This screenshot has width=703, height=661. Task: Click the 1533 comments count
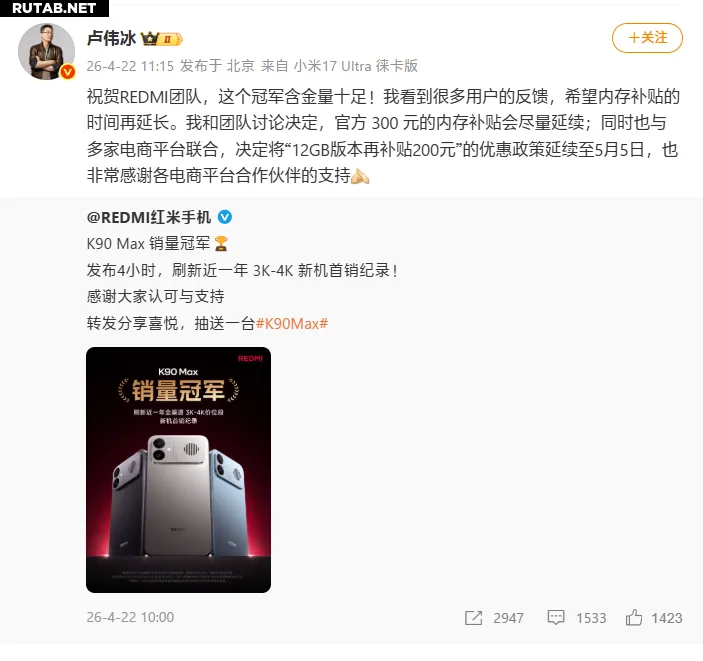click(591, 618)
